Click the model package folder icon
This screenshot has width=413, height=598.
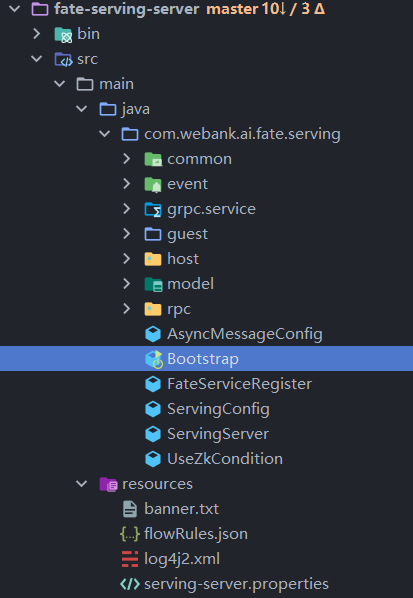click(x=153, y=284)
